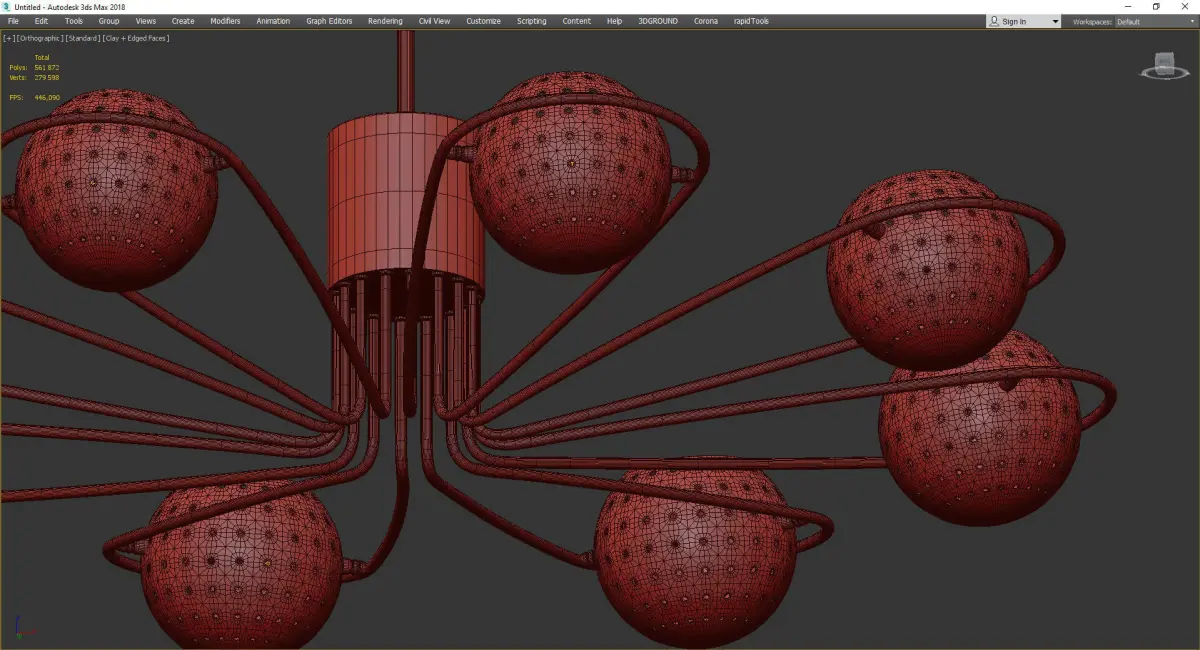Open the Orthographic viewport view label menu
1200x650 pixels.
[39, 38]
